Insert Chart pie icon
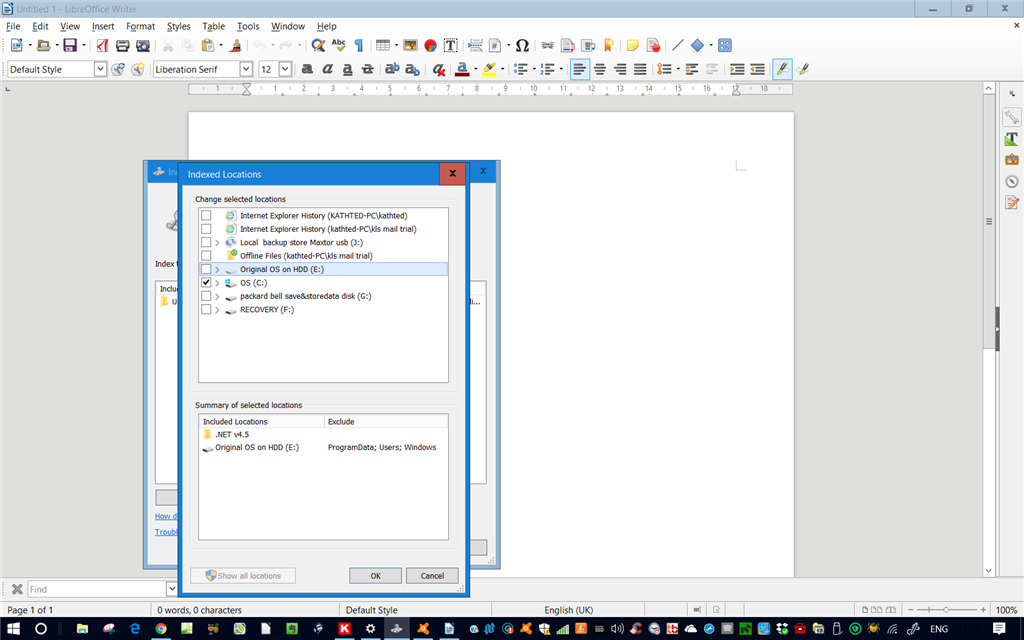 pos(430,45)
